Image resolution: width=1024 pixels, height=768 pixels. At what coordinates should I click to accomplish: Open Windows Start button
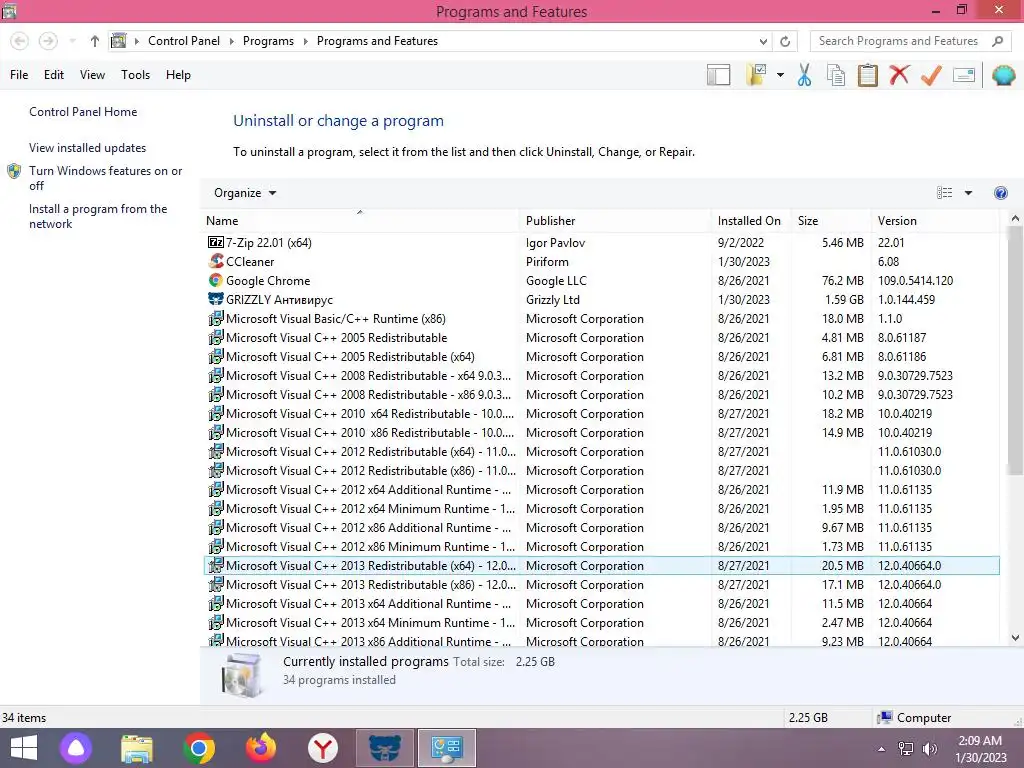click(x=24, y=748)
